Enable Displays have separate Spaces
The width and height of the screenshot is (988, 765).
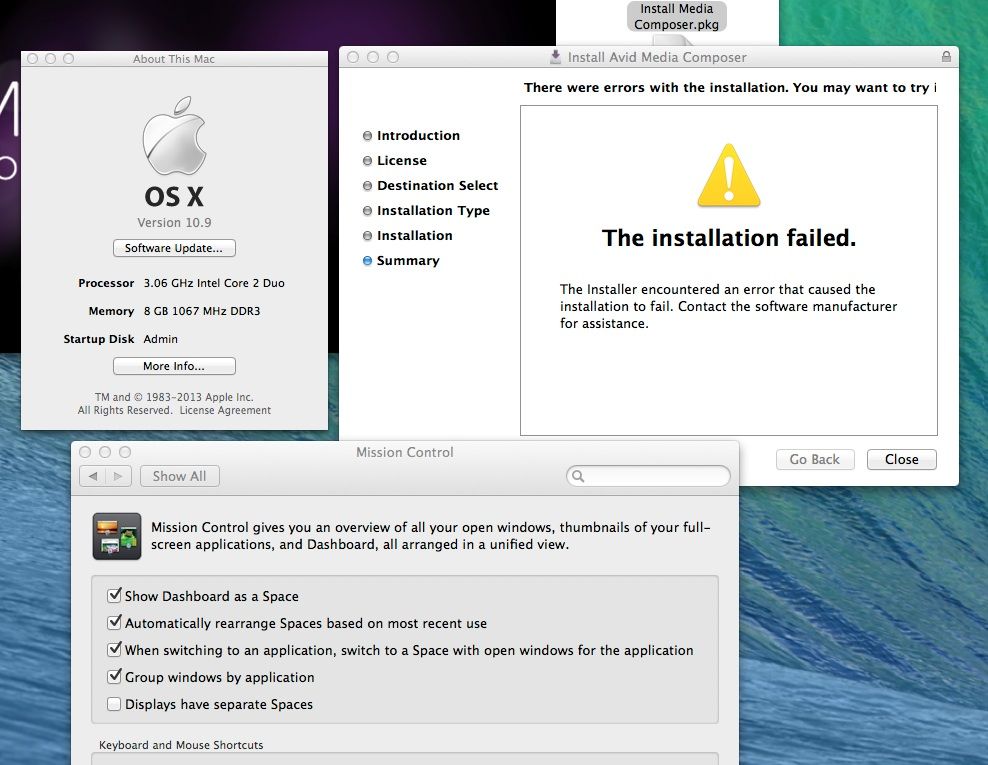(x=114, y=704)
